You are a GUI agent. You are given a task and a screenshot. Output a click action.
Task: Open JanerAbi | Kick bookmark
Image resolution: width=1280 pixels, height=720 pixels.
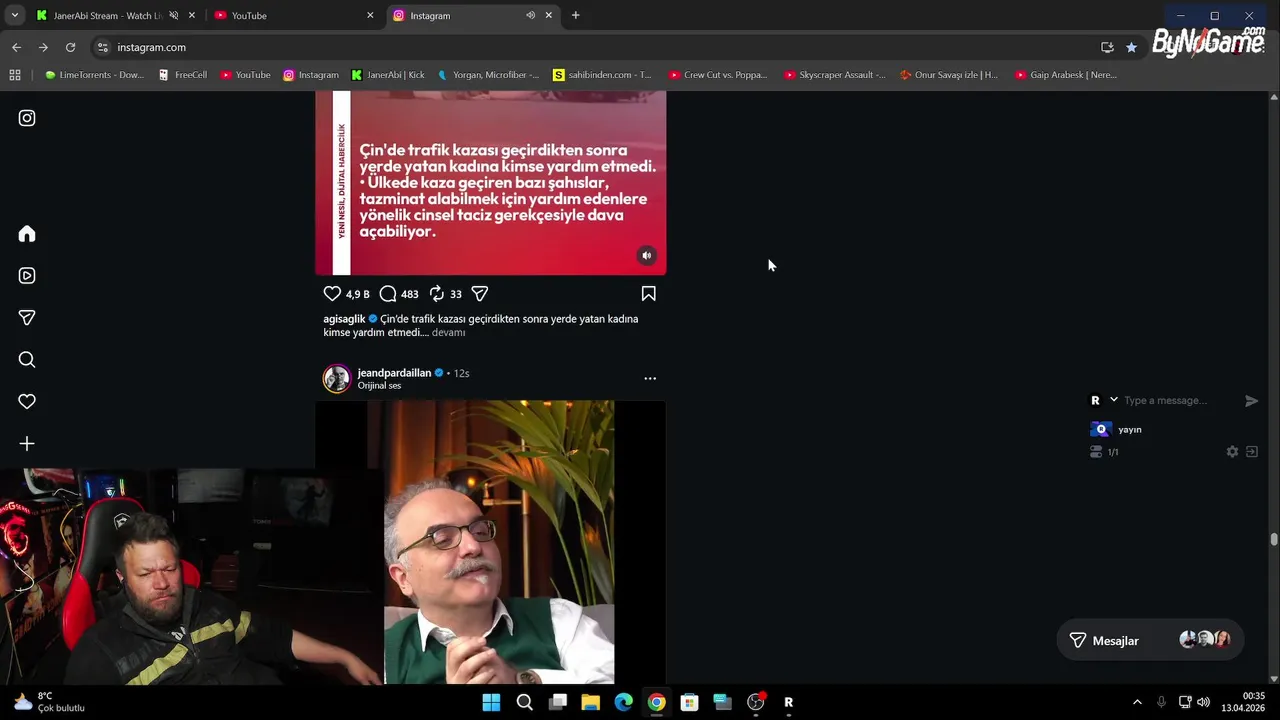(388, 75)
